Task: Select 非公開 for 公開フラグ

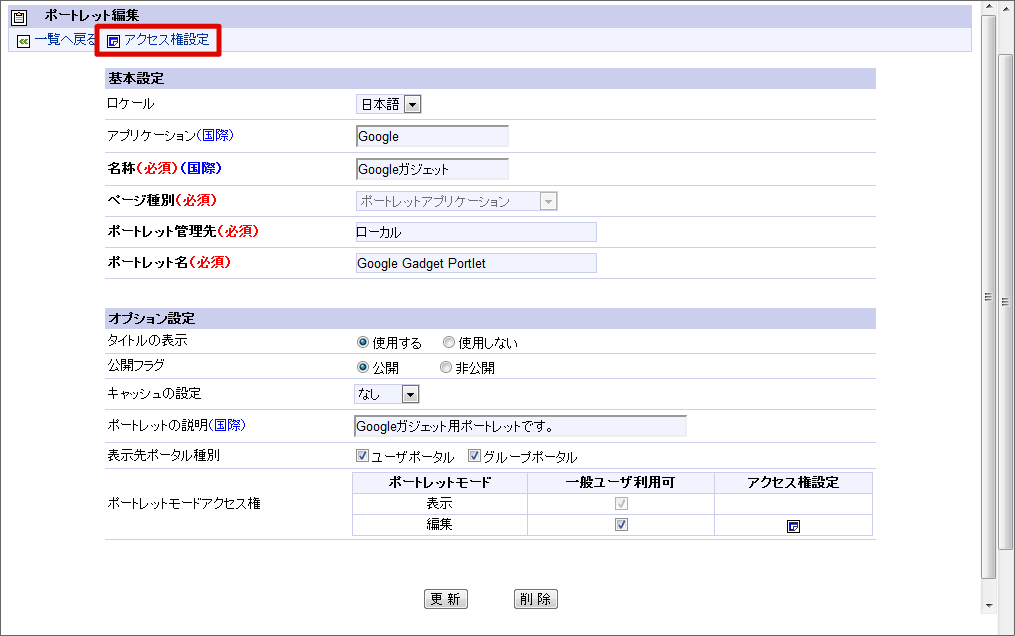Action: point(445,367)
